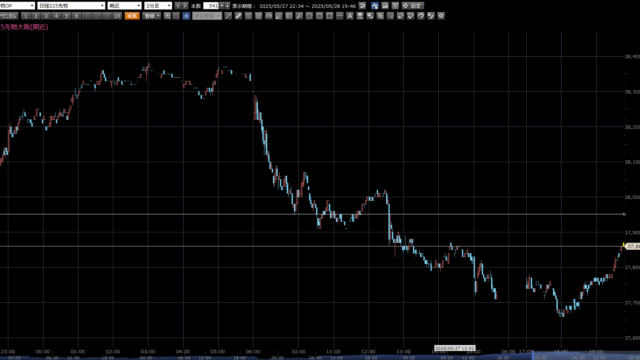The height and width of the screenshot is (360, 640).
Task: Select the horizontal line drawing tool
Action: coord(339,16)
